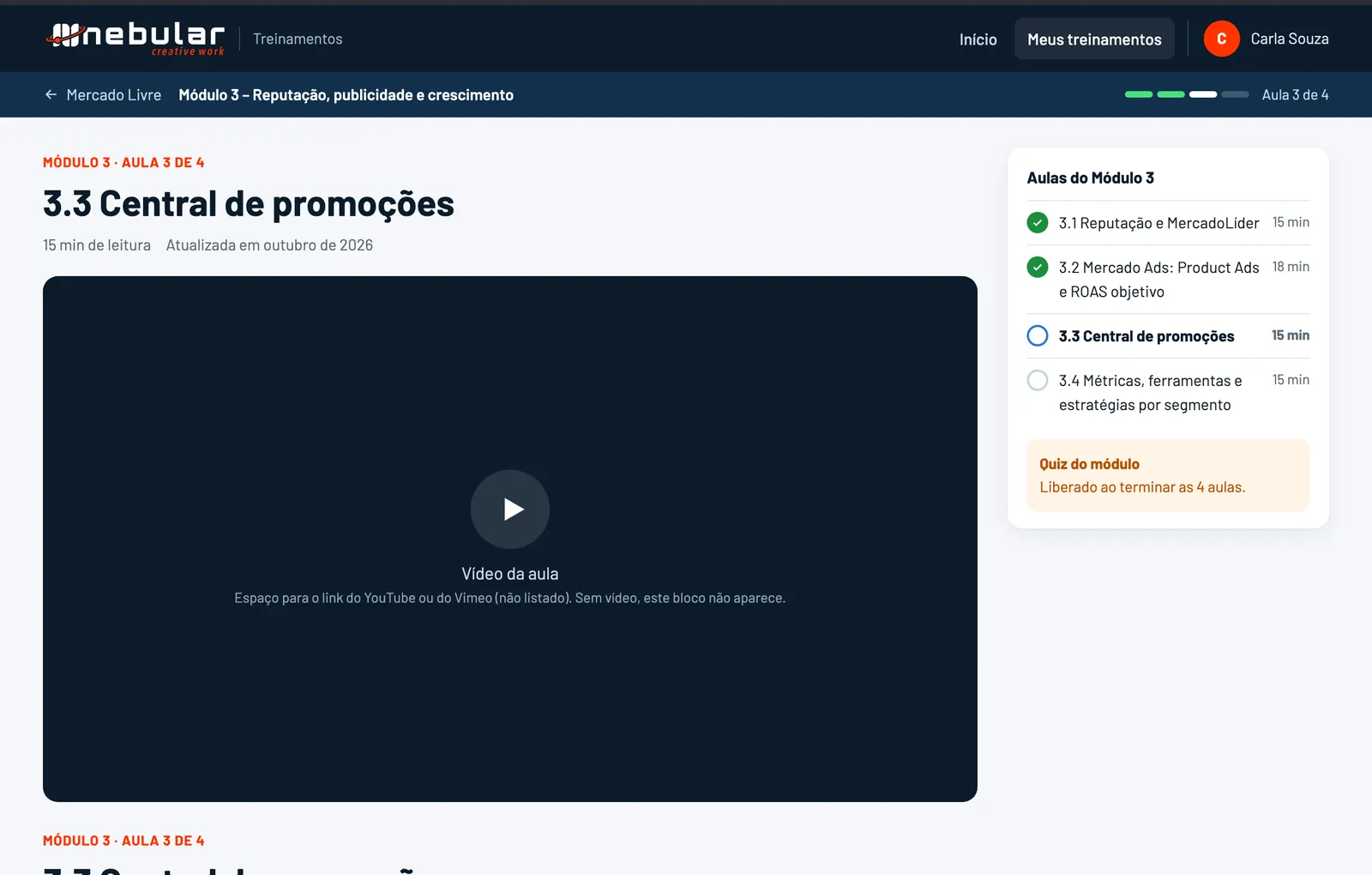Click green checkmark of lesson 3.2
Image resolution: width=1372 pixels, height=875 pixels.
pos(1038,268)
